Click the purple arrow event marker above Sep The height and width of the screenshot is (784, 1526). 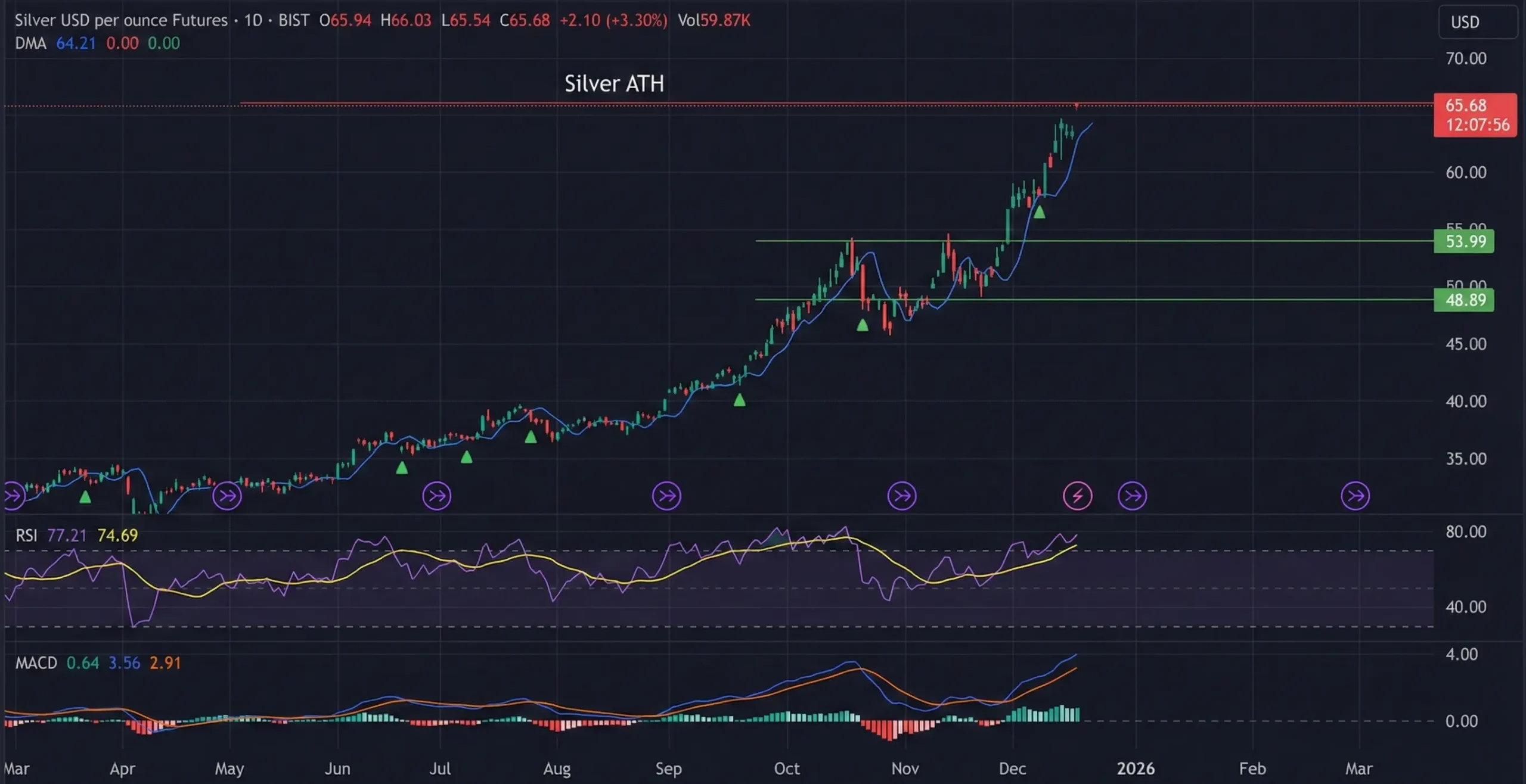coord(666,496)
